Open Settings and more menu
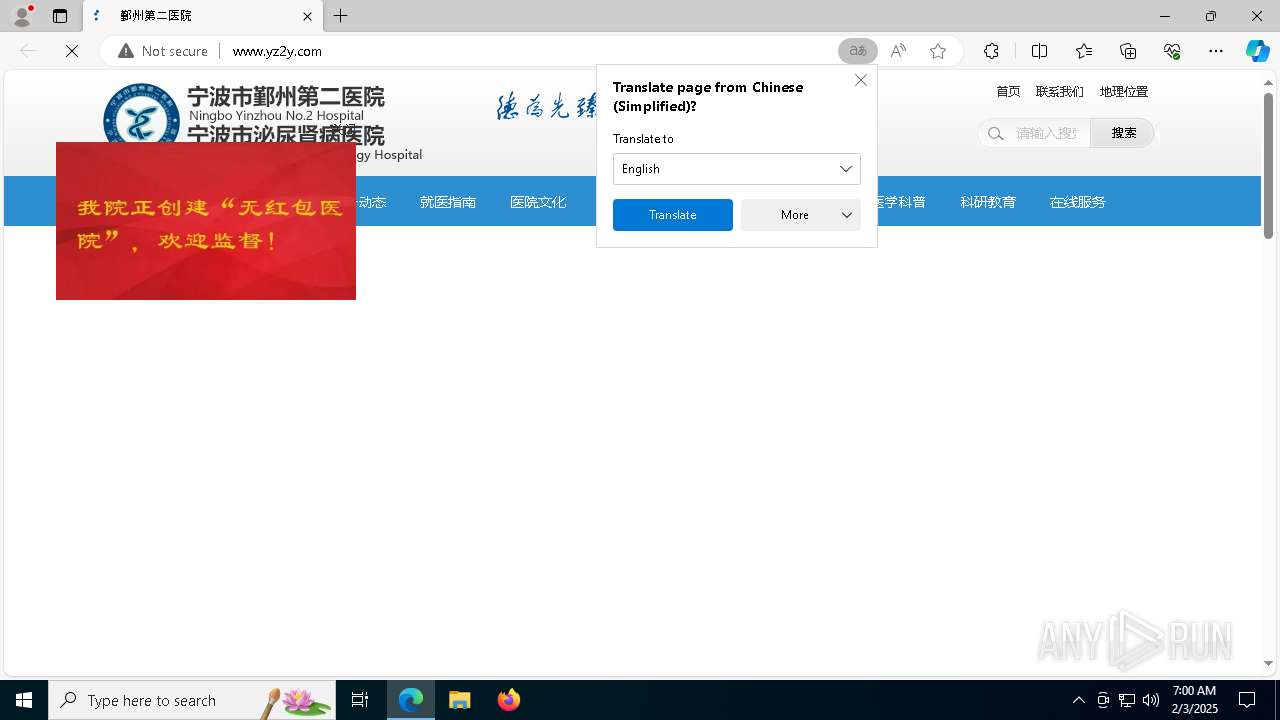This screenshot has height=720, width=1280. click(x=1216, y=51)
